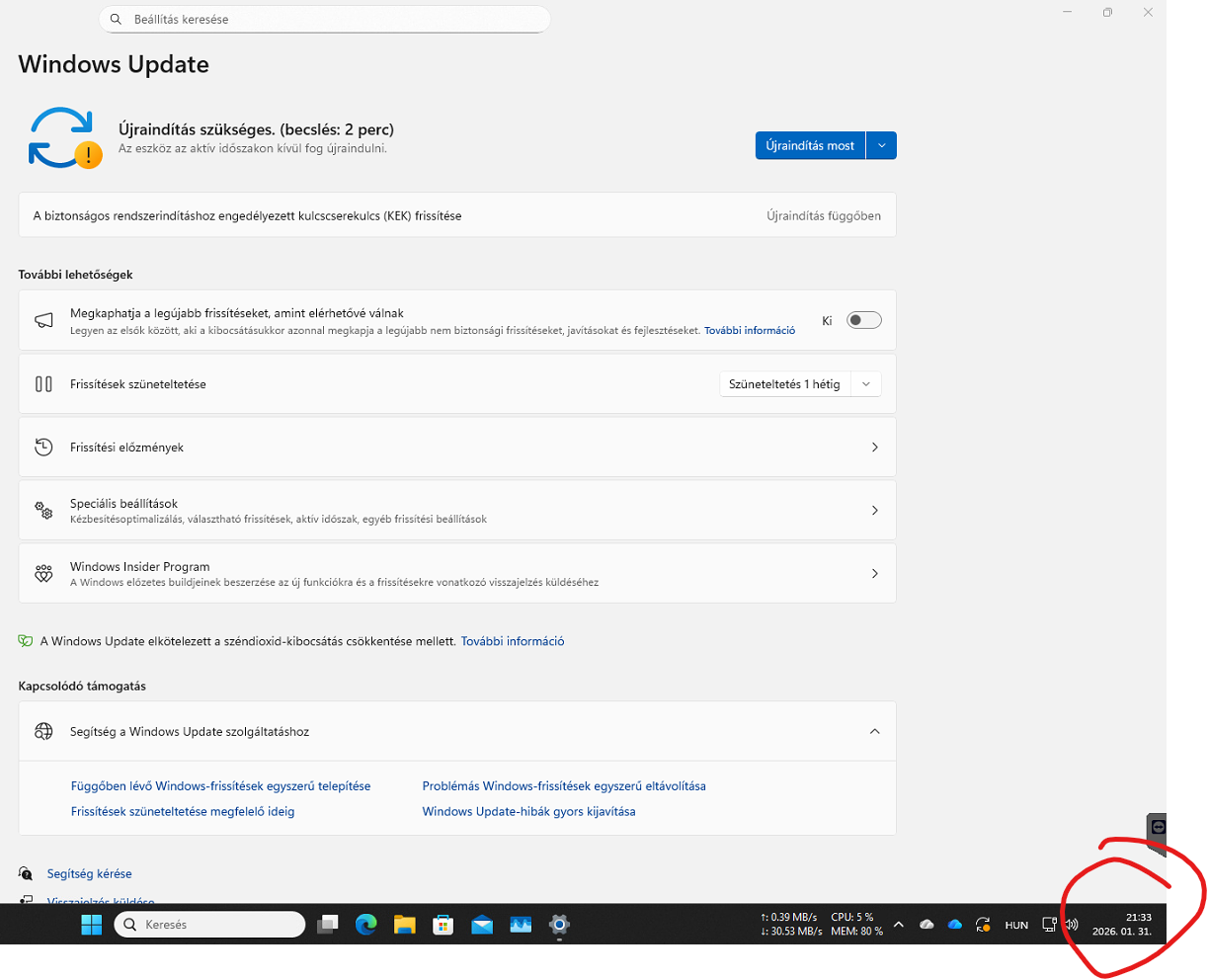
Task: Click the history clock icon for Frissítési előzmények
Action: [x=43, y=448]
